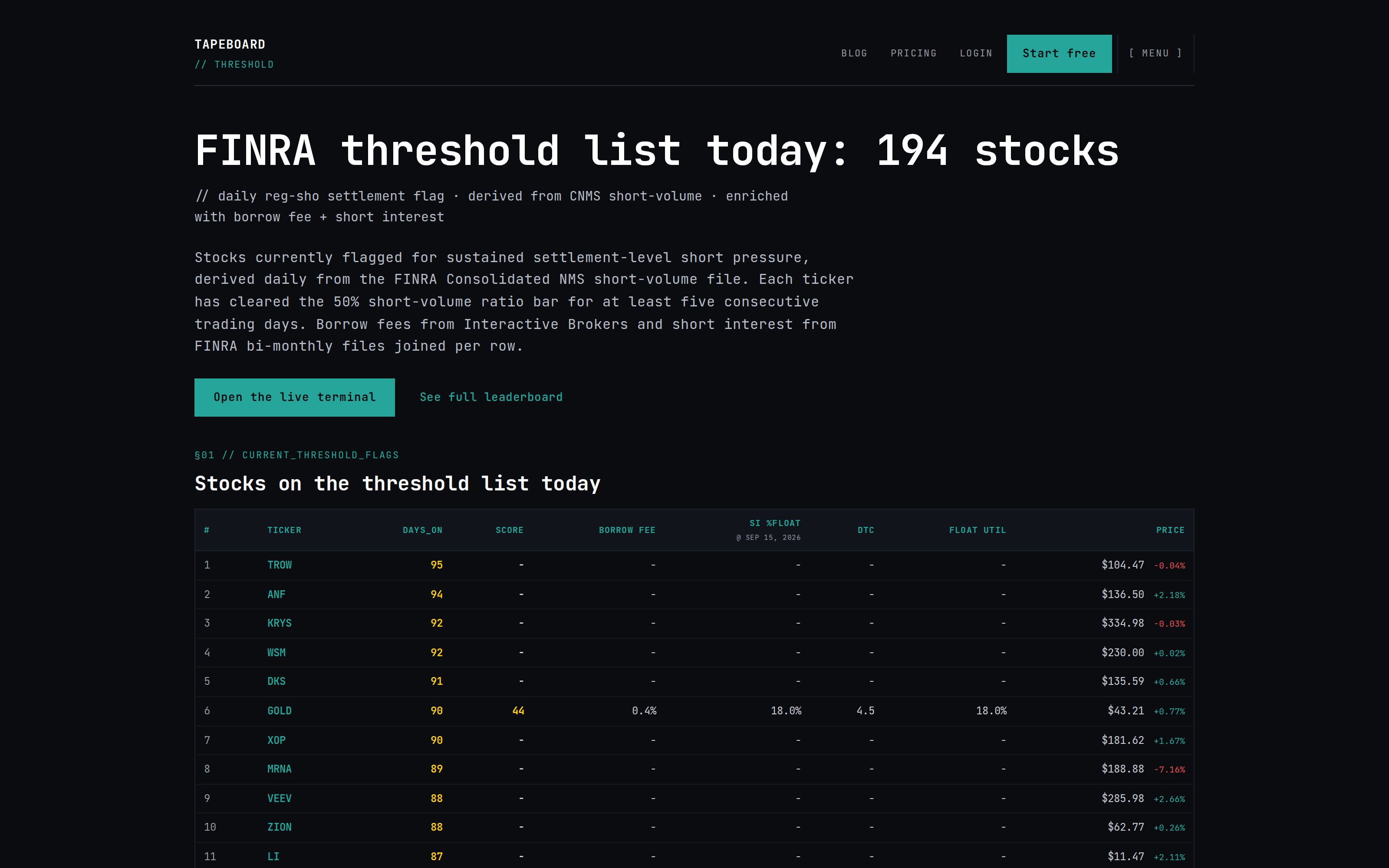Click GOLD's DTC value 4.5

point(866,711)
